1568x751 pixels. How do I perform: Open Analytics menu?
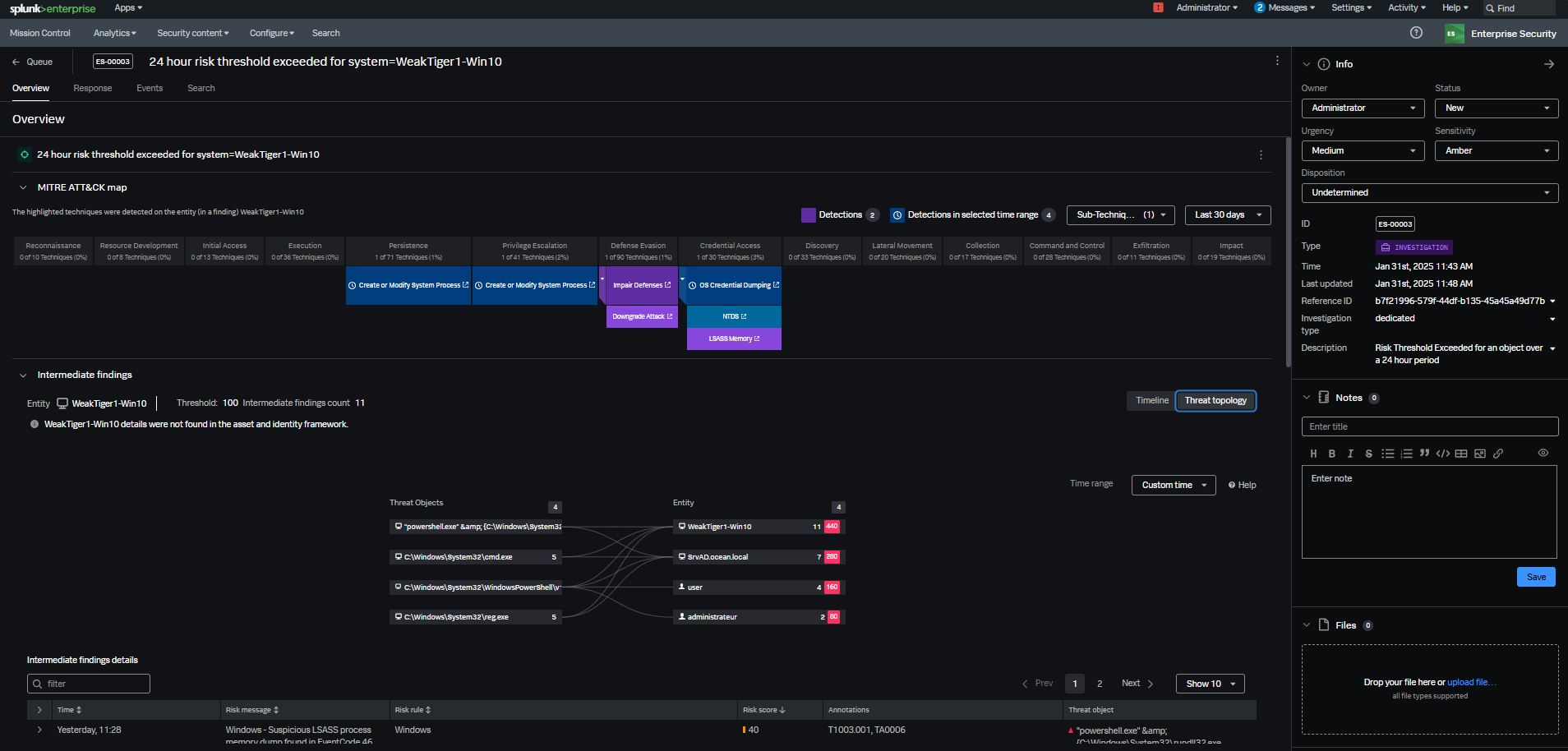115,33
